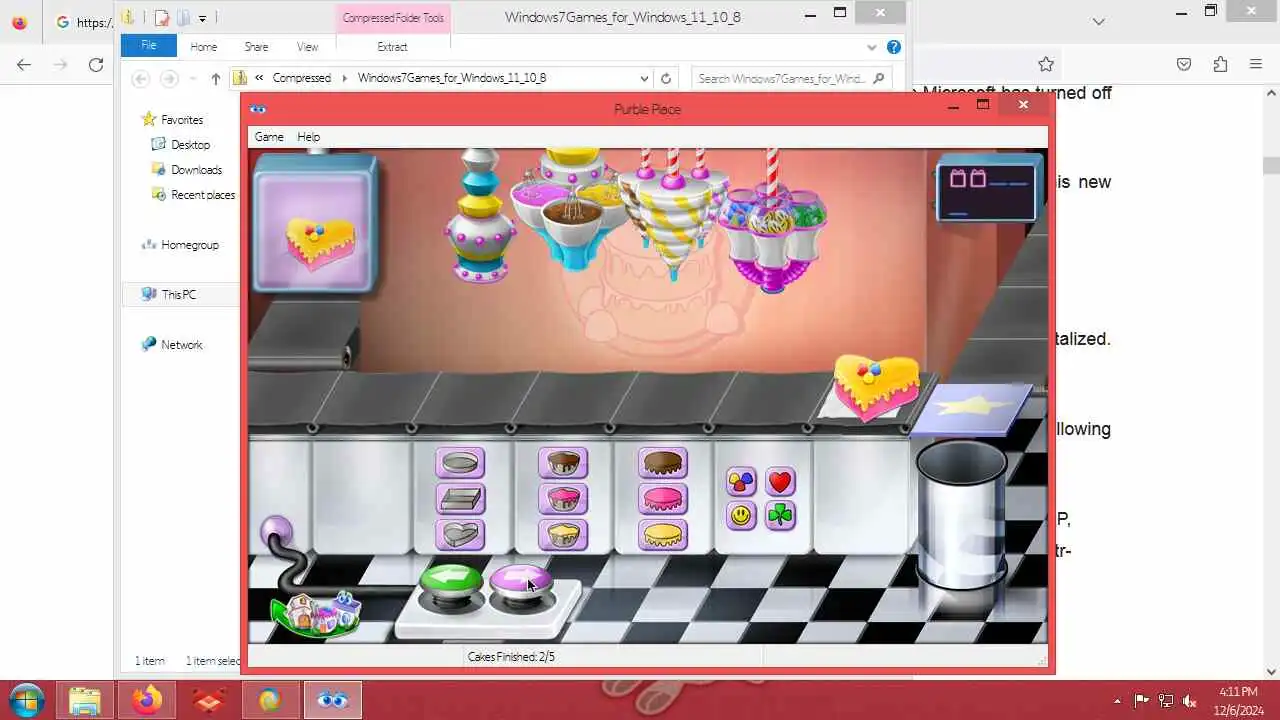This screenshot has width=1280, height=720.
Task: Add the red heart decoration
Action: [x=780, y=482]
